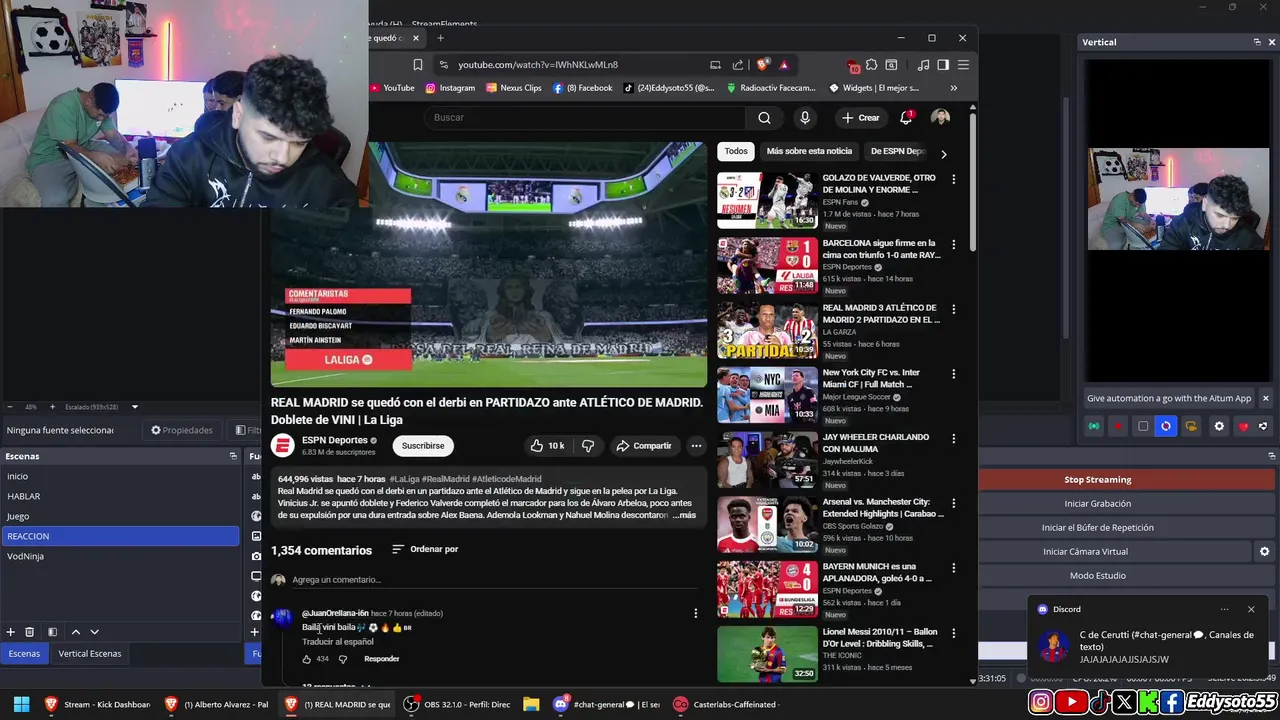Select Más sobre esta noticia chip
This screenshot has width=1280, height=720.
809,151
